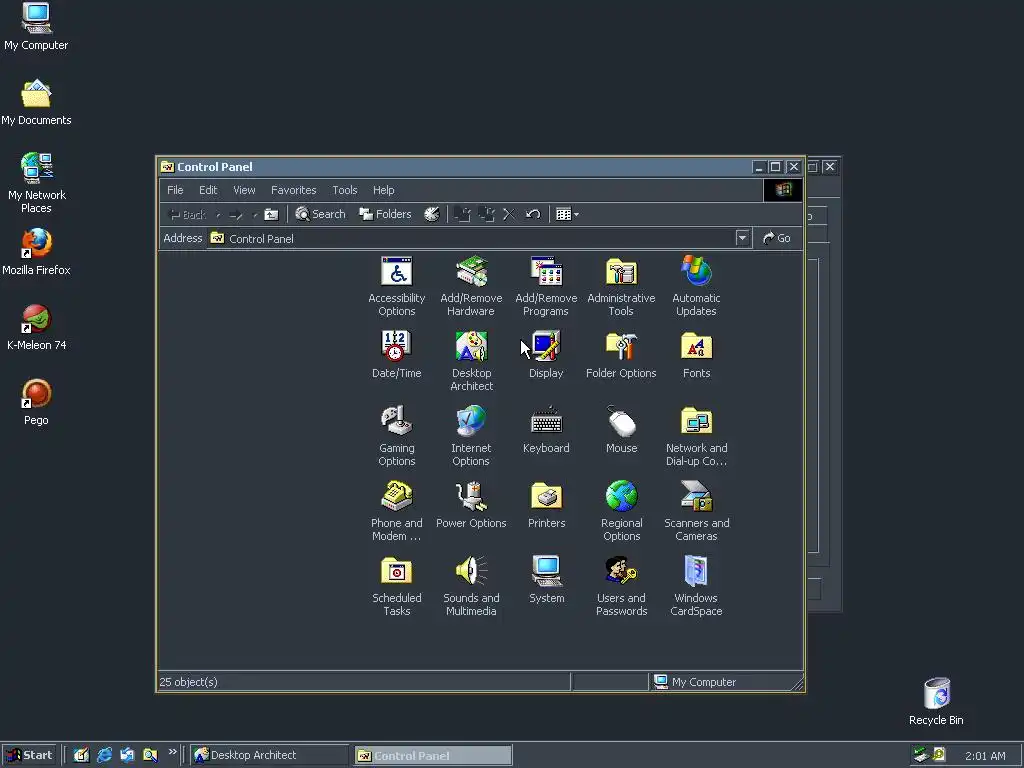Open the Tools menu

coord(345,190)
